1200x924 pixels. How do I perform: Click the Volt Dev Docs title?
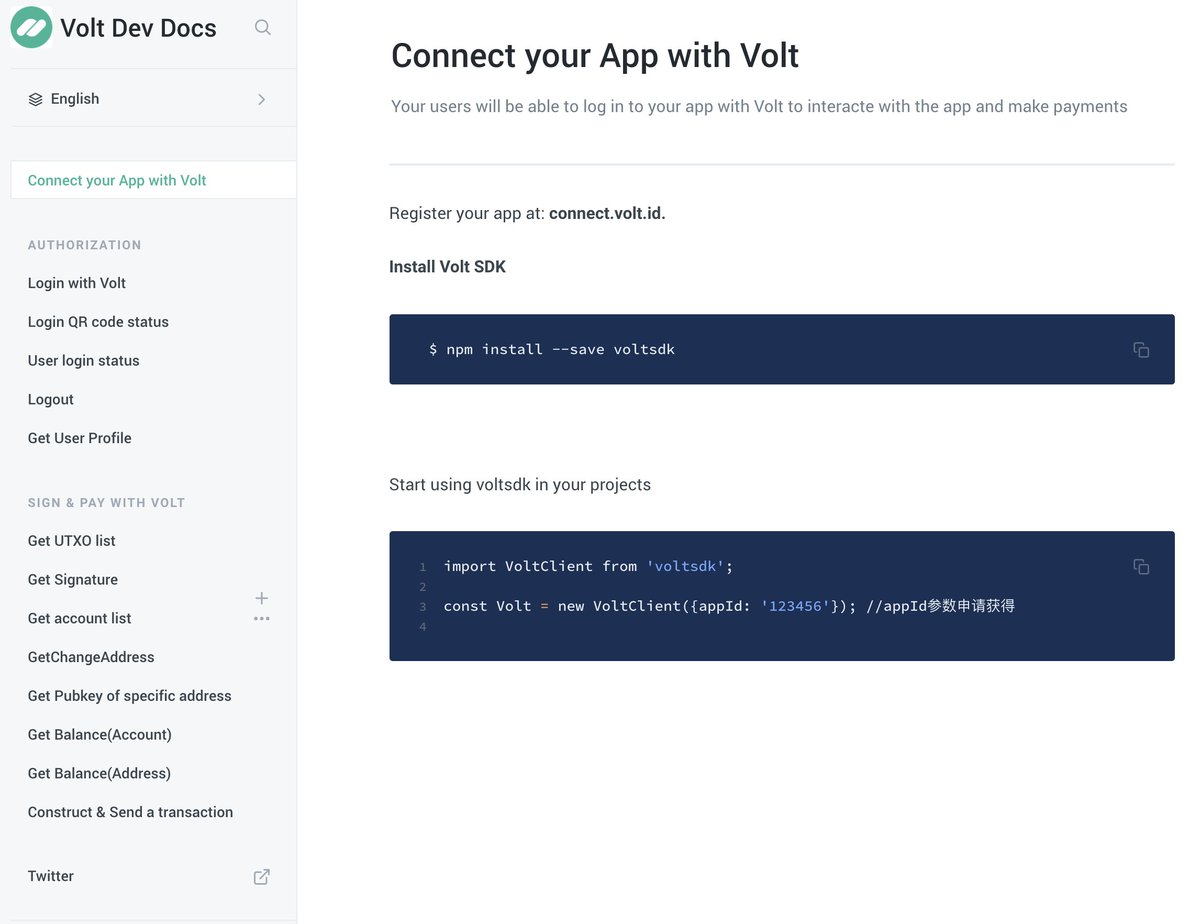click(x=138, y=28)
